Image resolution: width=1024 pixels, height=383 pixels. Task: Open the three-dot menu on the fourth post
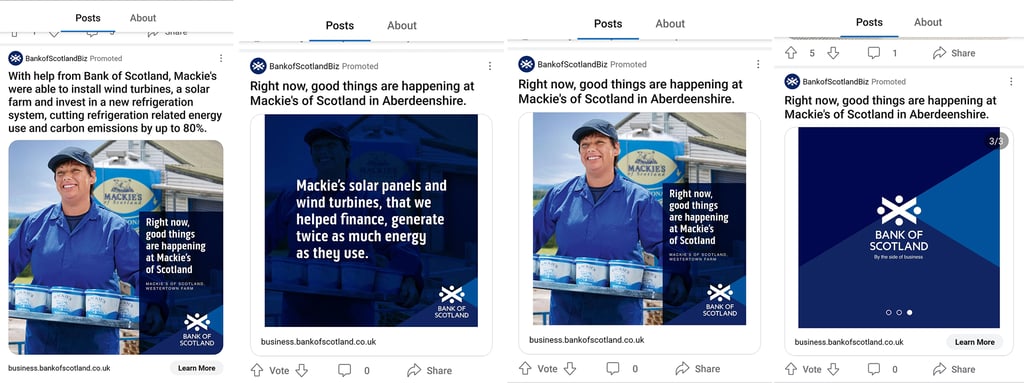point(1012,82)
